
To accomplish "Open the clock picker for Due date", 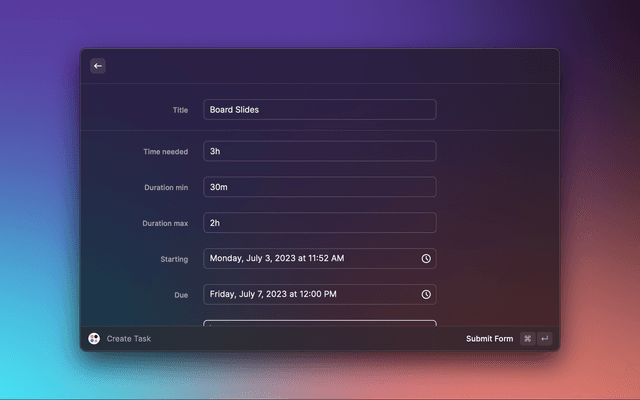I will pyautogui.click(x=426, y=295).
